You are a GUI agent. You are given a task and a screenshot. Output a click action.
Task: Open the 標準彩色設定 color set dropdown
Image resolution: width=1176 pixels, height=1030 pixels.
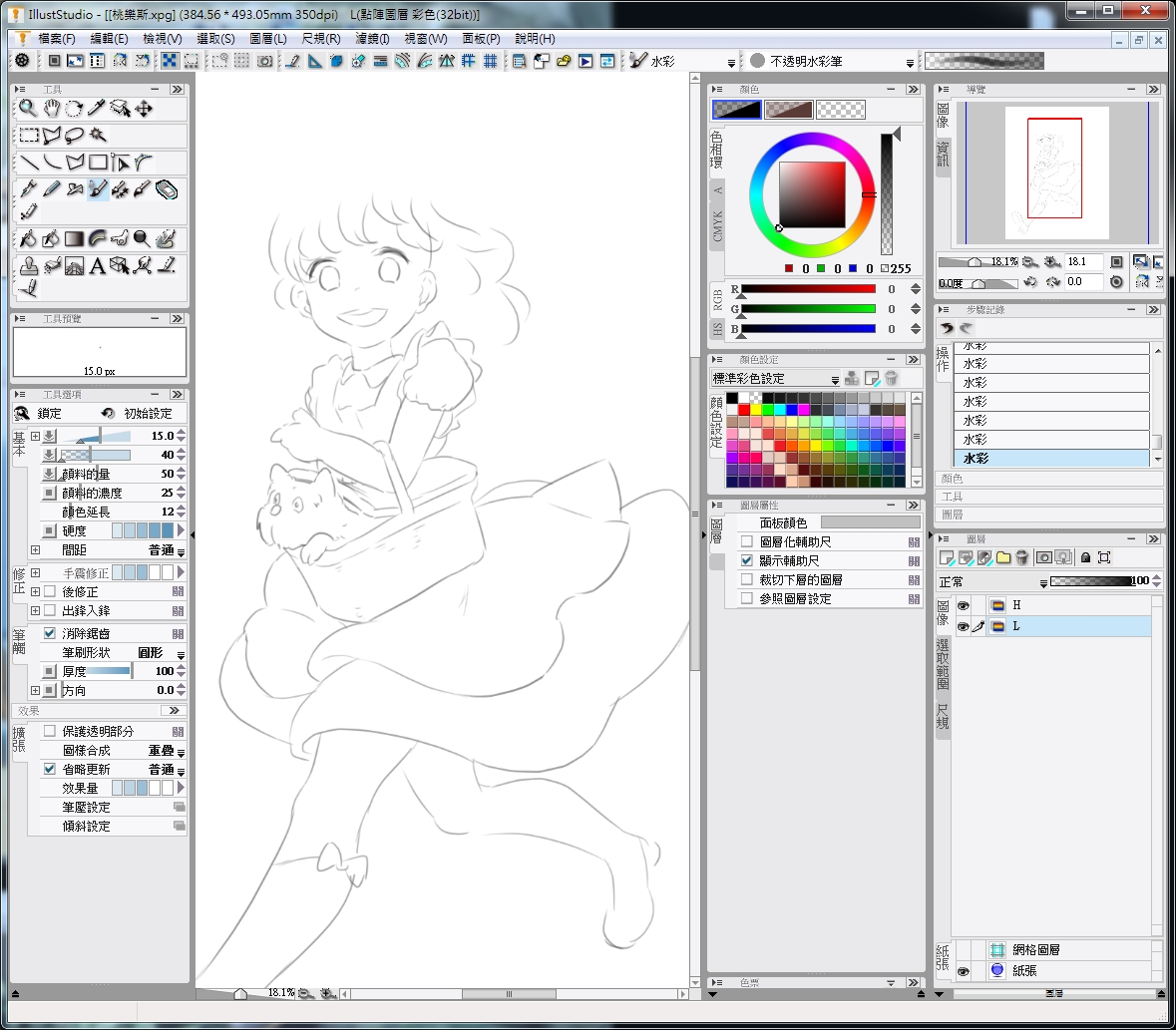(x=835, y=380)
